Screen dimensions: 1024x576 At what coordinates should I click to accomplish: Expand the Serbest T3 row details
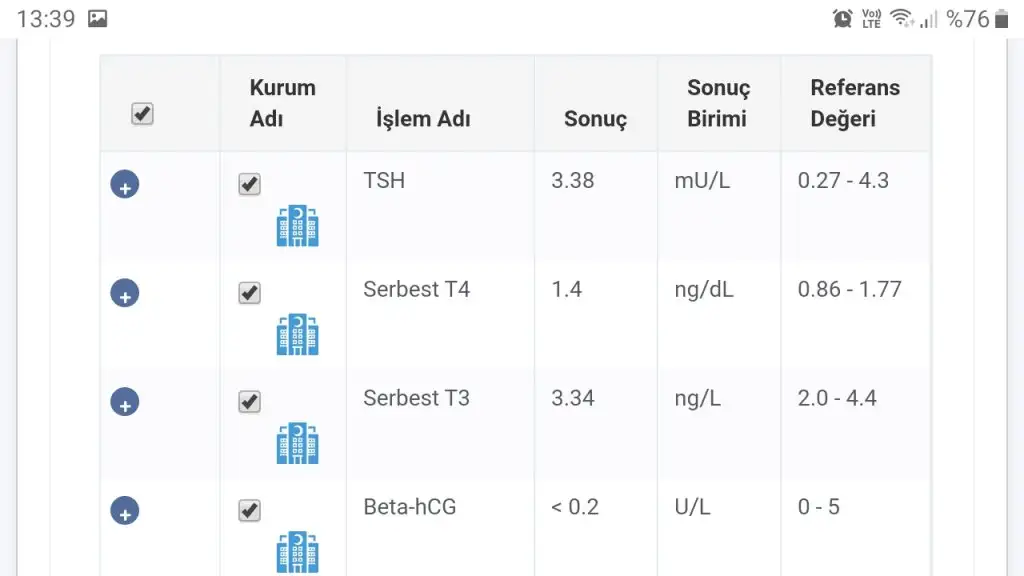[125, 402]
